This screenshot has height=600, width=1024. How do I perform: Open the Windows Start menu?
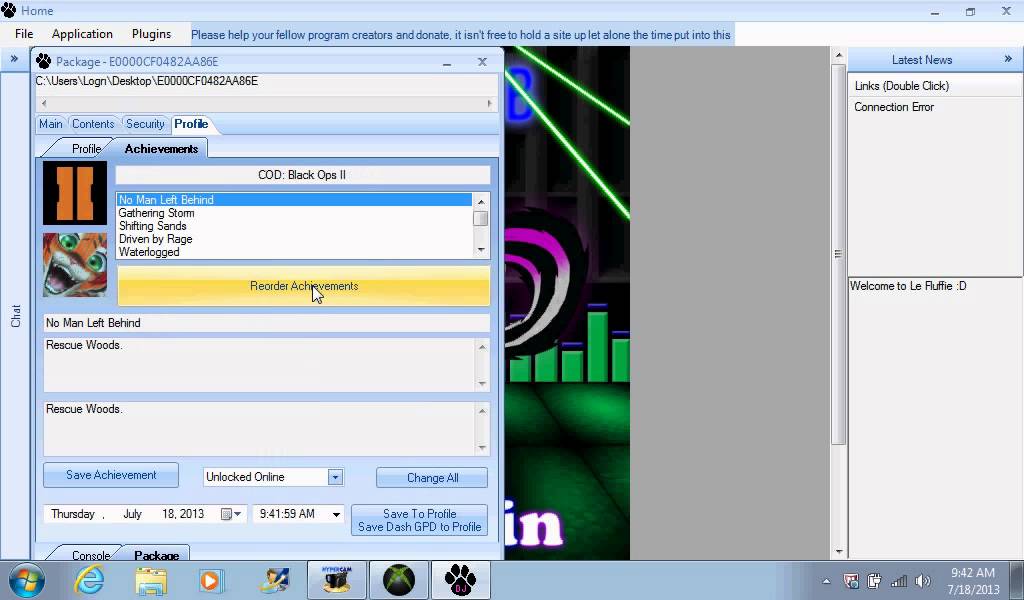[26, 580]
